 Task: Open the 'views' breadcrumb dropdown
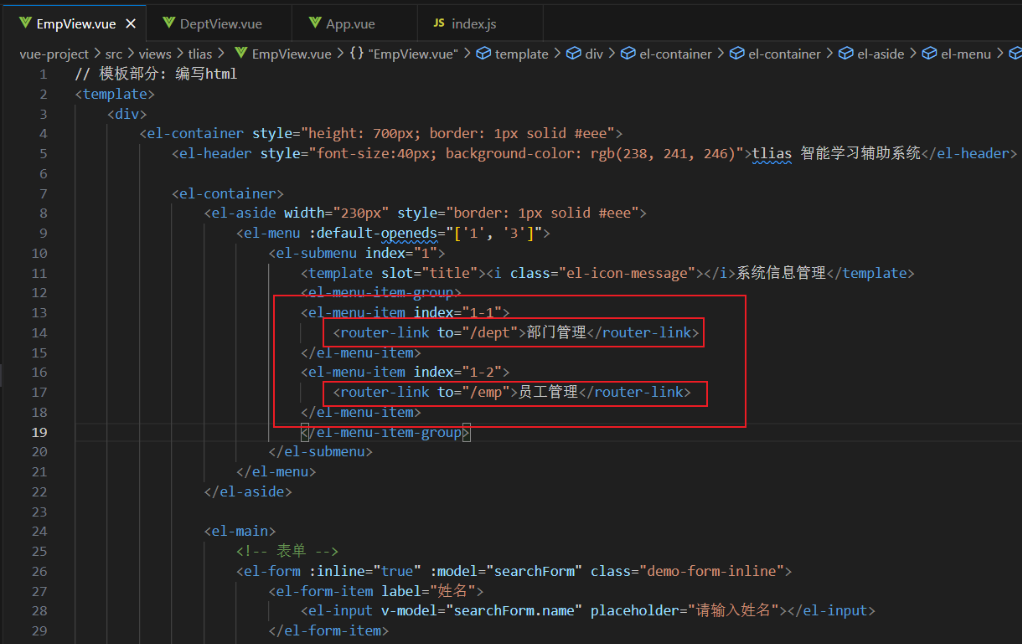tap(155, 53)
